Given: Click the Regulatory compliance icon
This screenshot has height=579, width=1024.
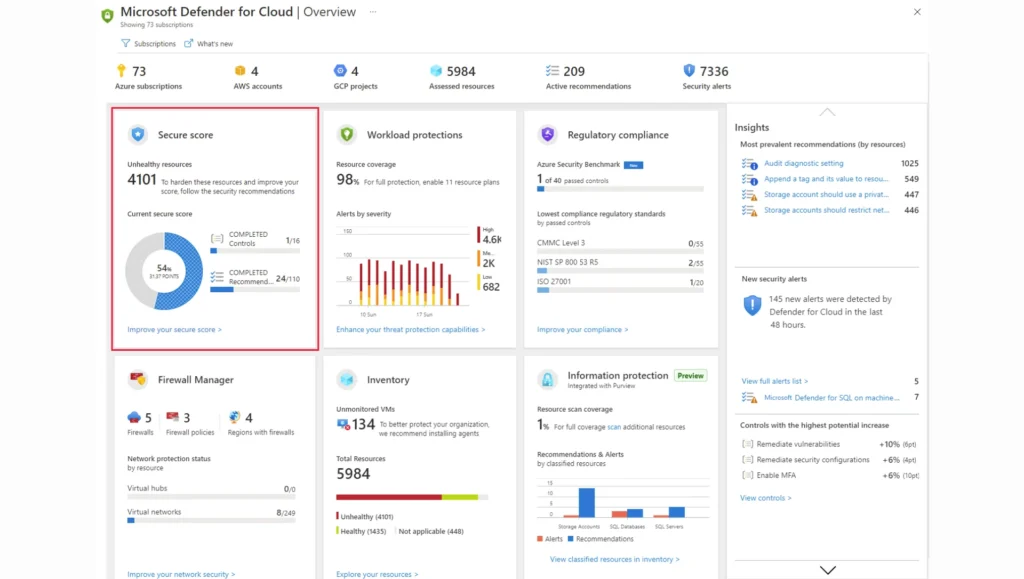Looking at the screenshot, I should 547,134.
